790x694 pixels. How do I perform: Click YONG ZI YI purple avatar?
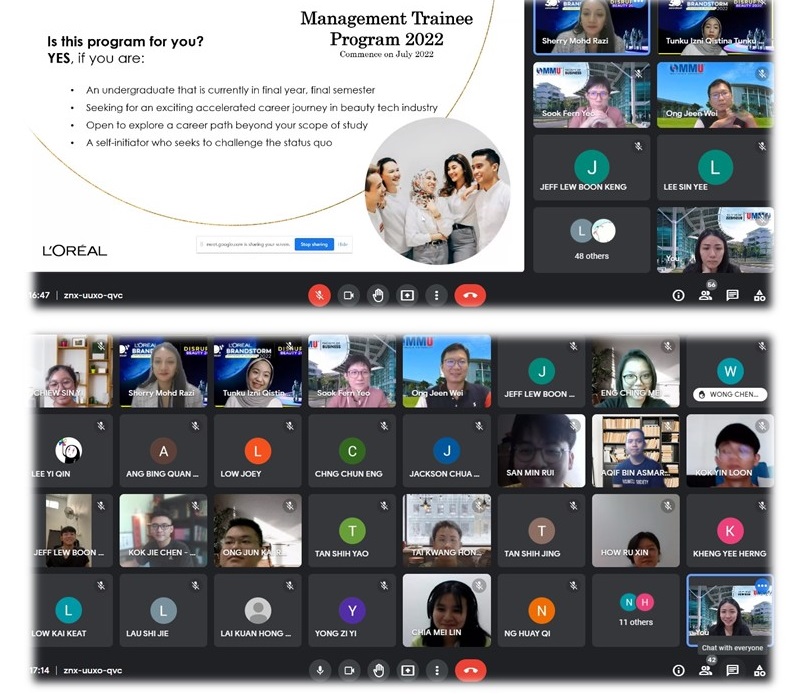click(x=352, y=610)
